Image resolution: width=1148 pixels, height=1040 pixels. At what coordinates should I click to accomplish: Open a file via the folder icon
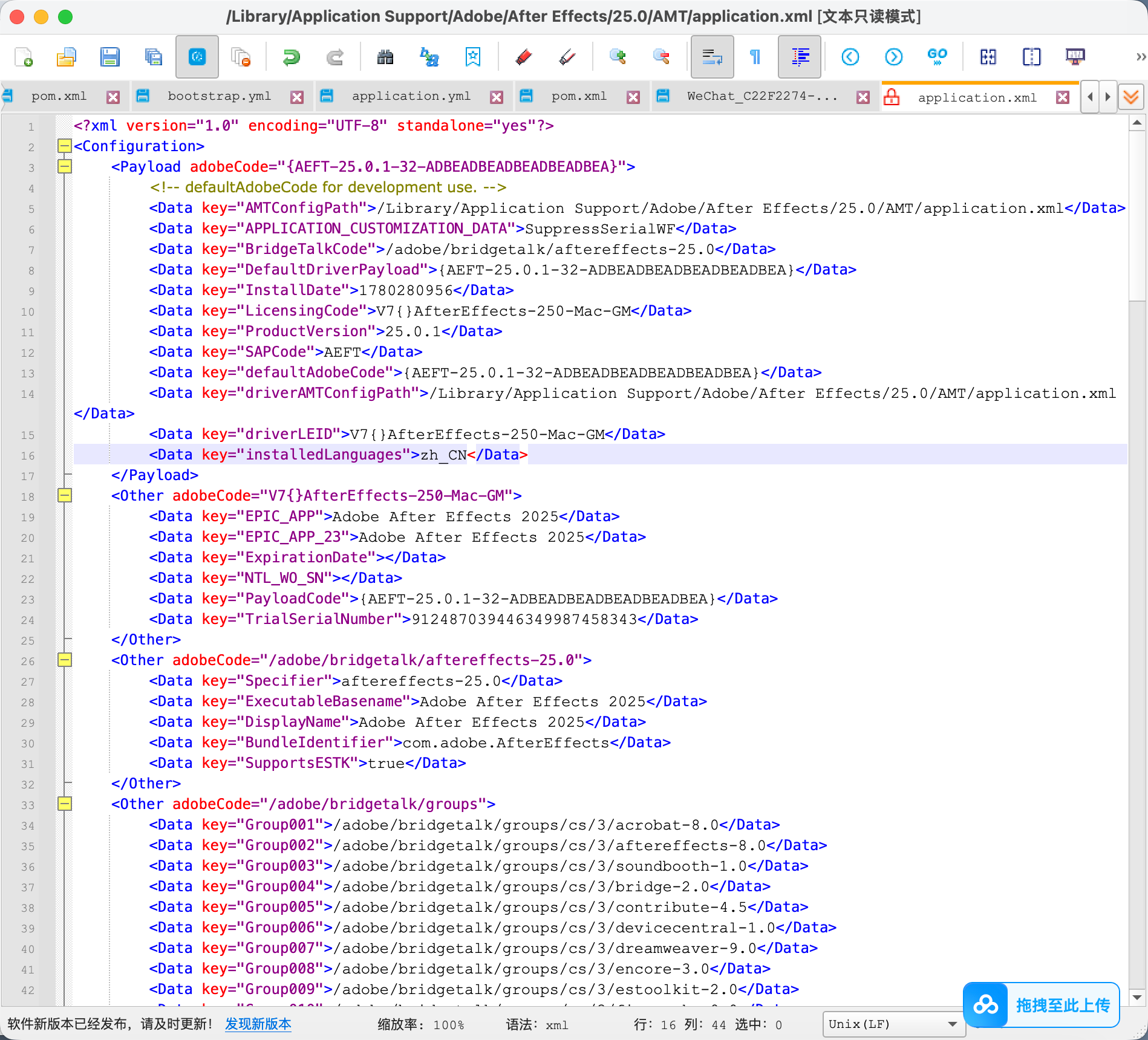pyautogui.click(x=67, y=57)
